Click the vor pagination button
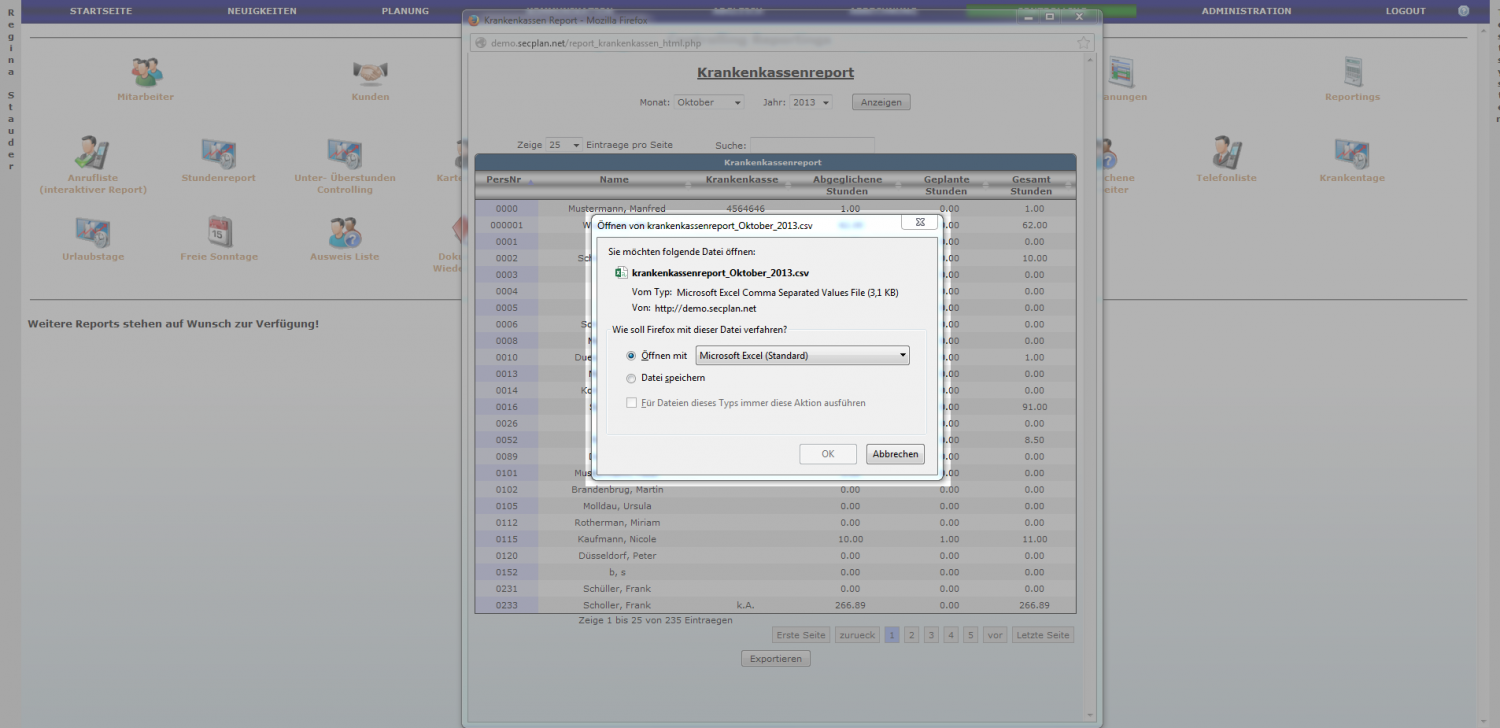Image resolution: width=1500 pixels, height=728 pixels. click(995, 635)
